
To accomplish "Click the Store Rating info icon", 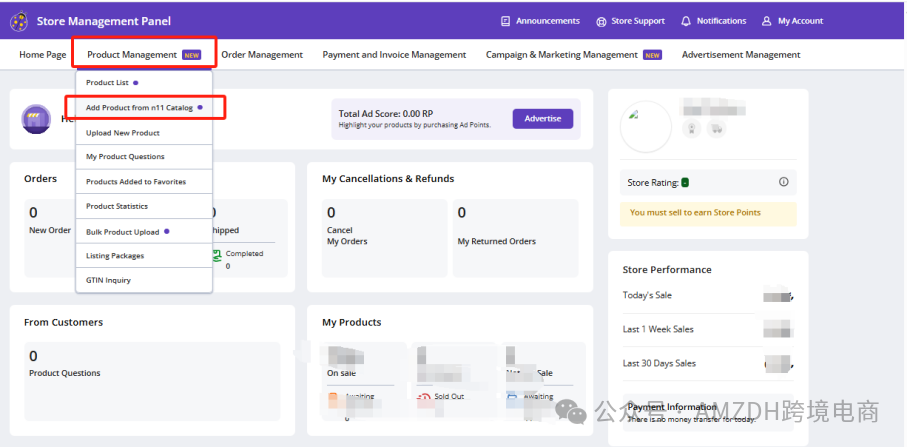I will pos(783,182).
